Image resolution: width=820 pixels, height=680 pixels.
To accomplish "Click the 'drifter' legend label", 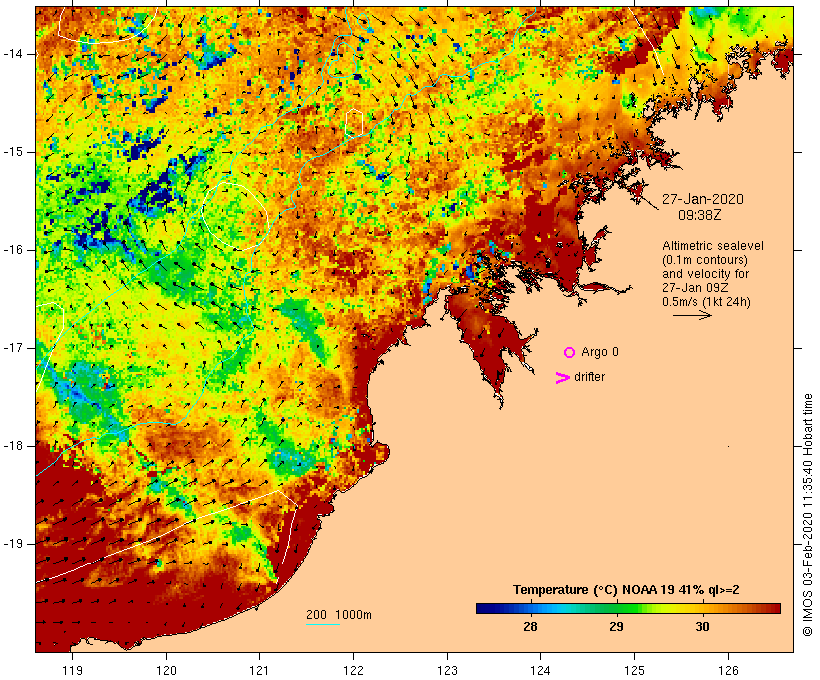I will pos(589,377).
